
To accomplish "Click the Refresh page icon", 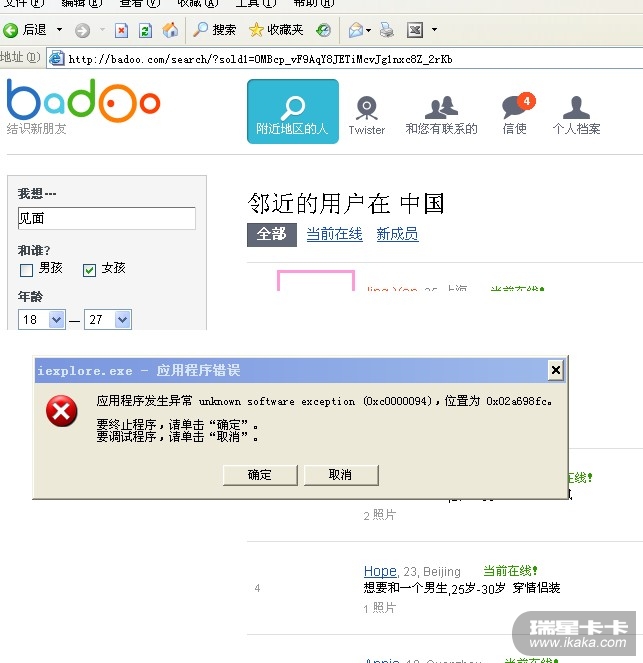I will pyautogui.click(x=145, y=30).
